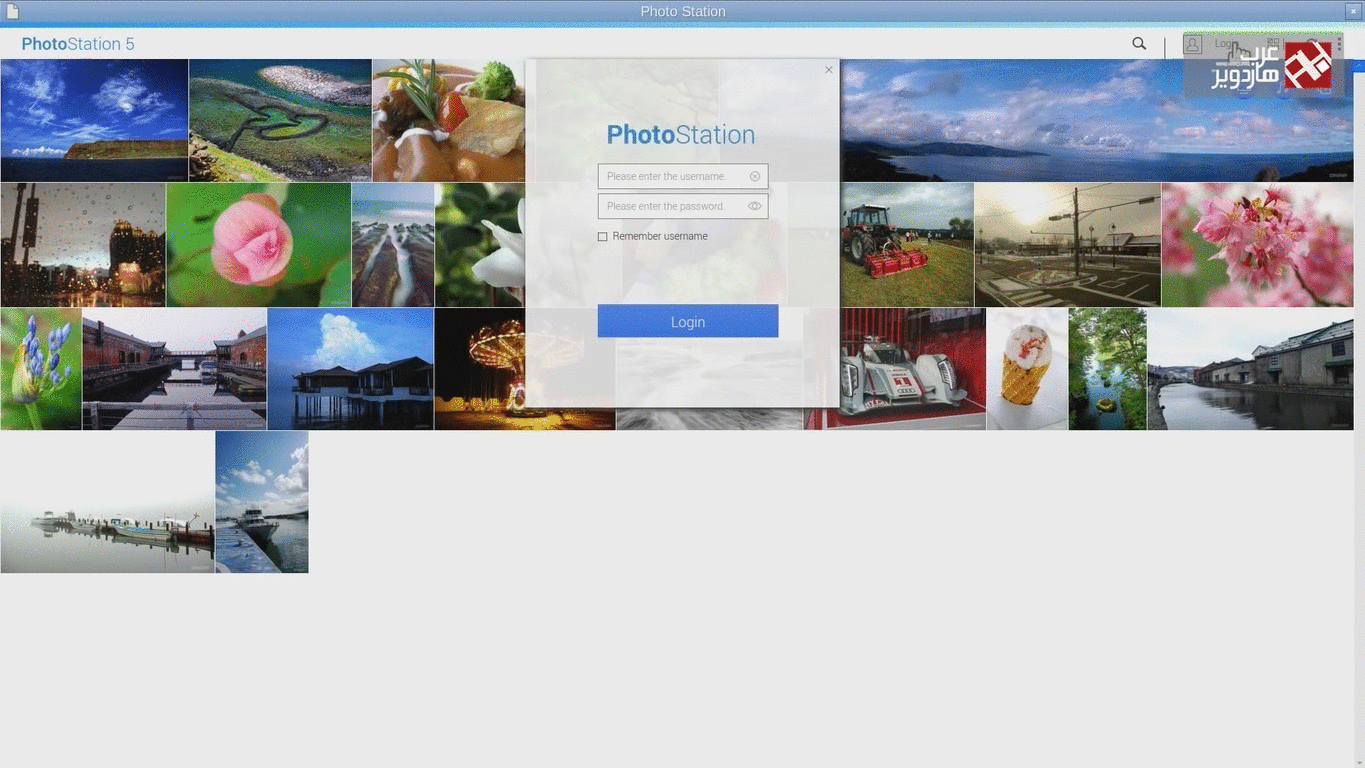This screenshot has height=768, width=1365.
Task: Open the heart-shaped island aerial photo
Action: point(280,120)
